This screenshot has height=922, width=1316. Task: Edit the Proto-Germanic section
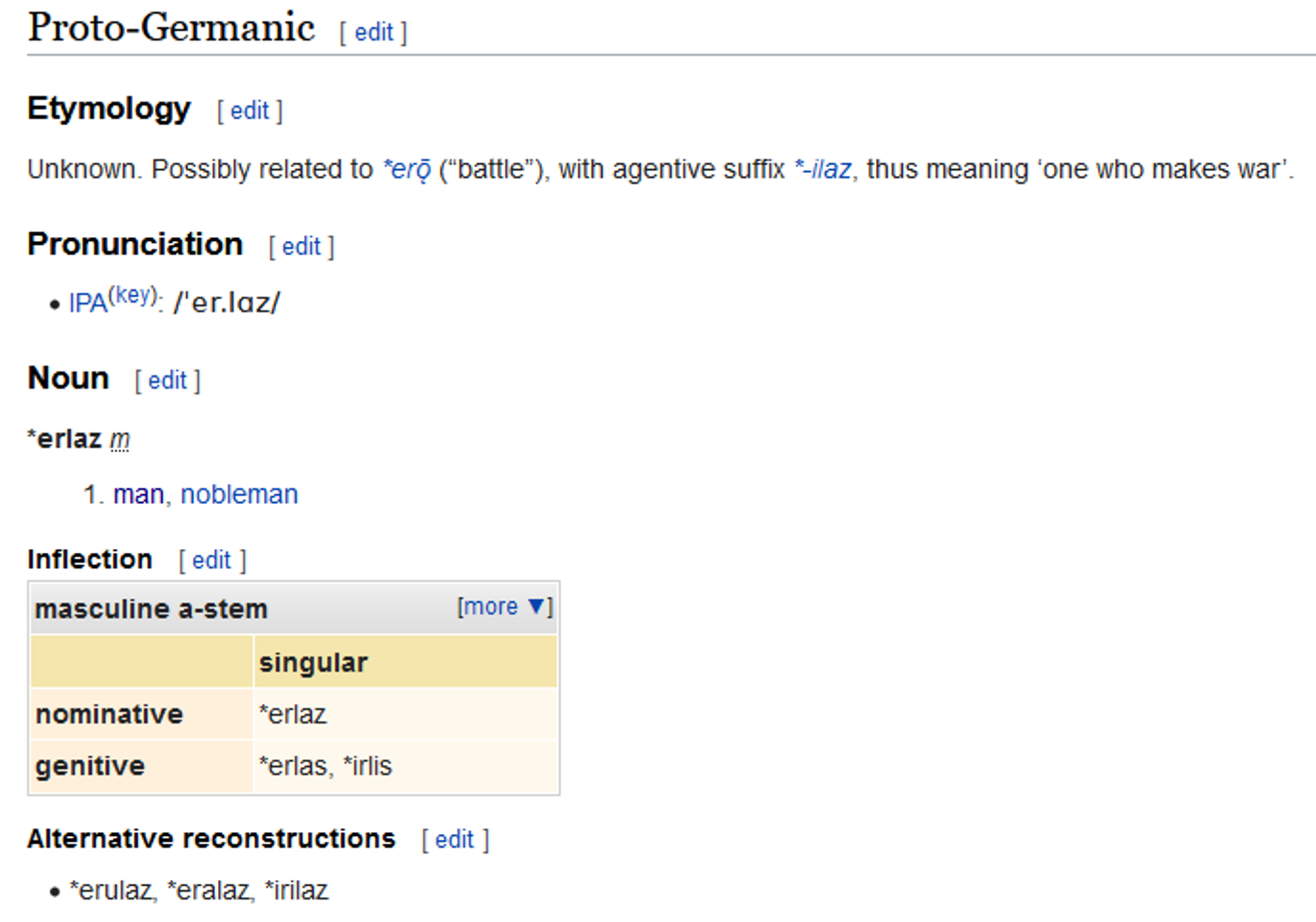tap(374, 32)
